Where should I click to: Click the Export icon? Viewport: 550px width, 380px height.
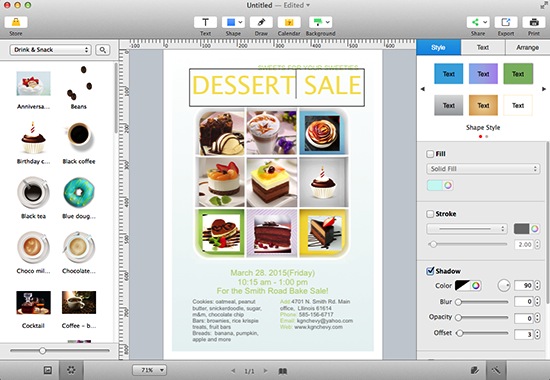[x=505, y=22]
